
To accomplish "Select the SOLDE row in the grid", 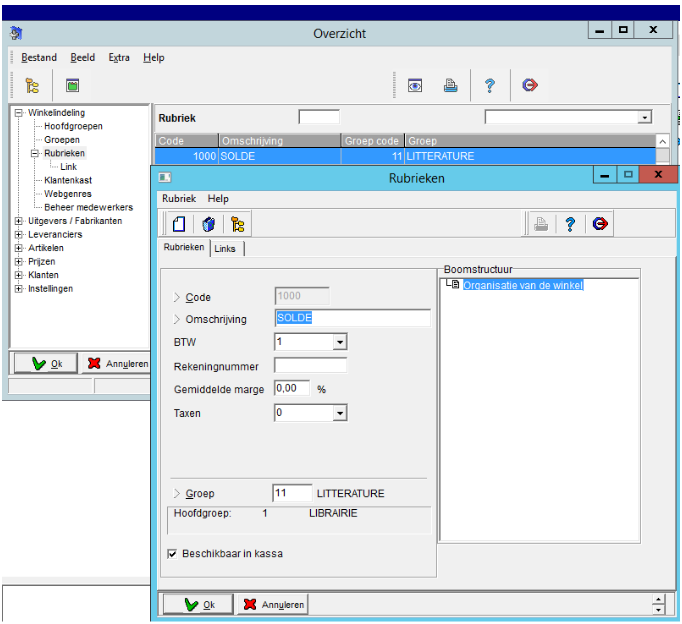I will point(405,156).
